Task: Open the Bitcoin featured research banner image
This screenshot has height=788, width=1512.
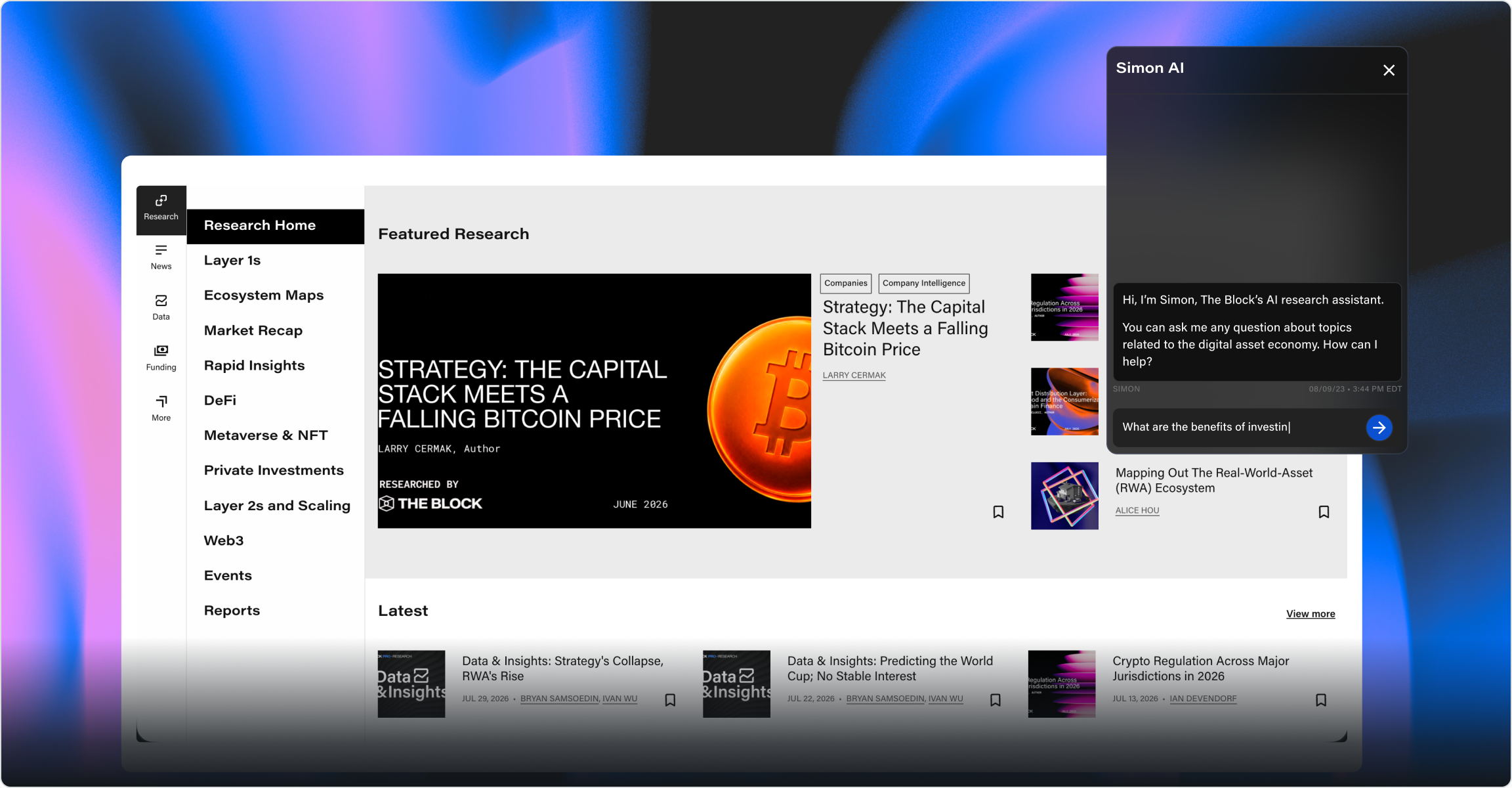Action: 595,401
